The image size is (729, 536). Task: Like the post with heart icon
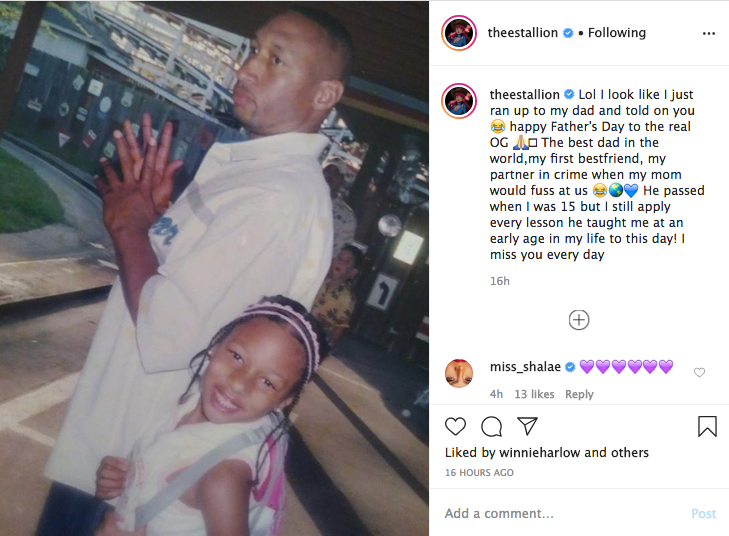click(455, 426)
